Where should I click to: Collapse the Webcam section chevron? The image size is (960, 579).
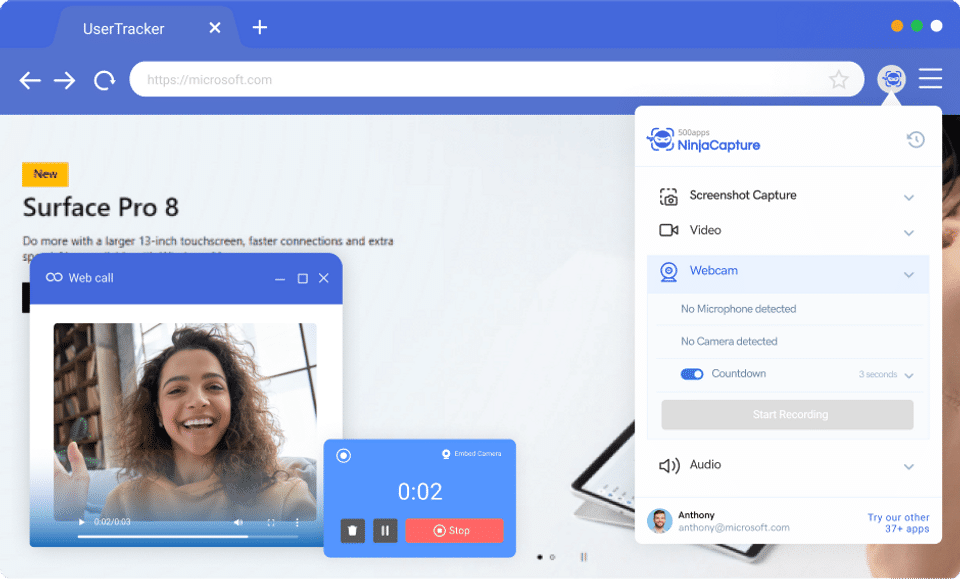pos(909,275)
